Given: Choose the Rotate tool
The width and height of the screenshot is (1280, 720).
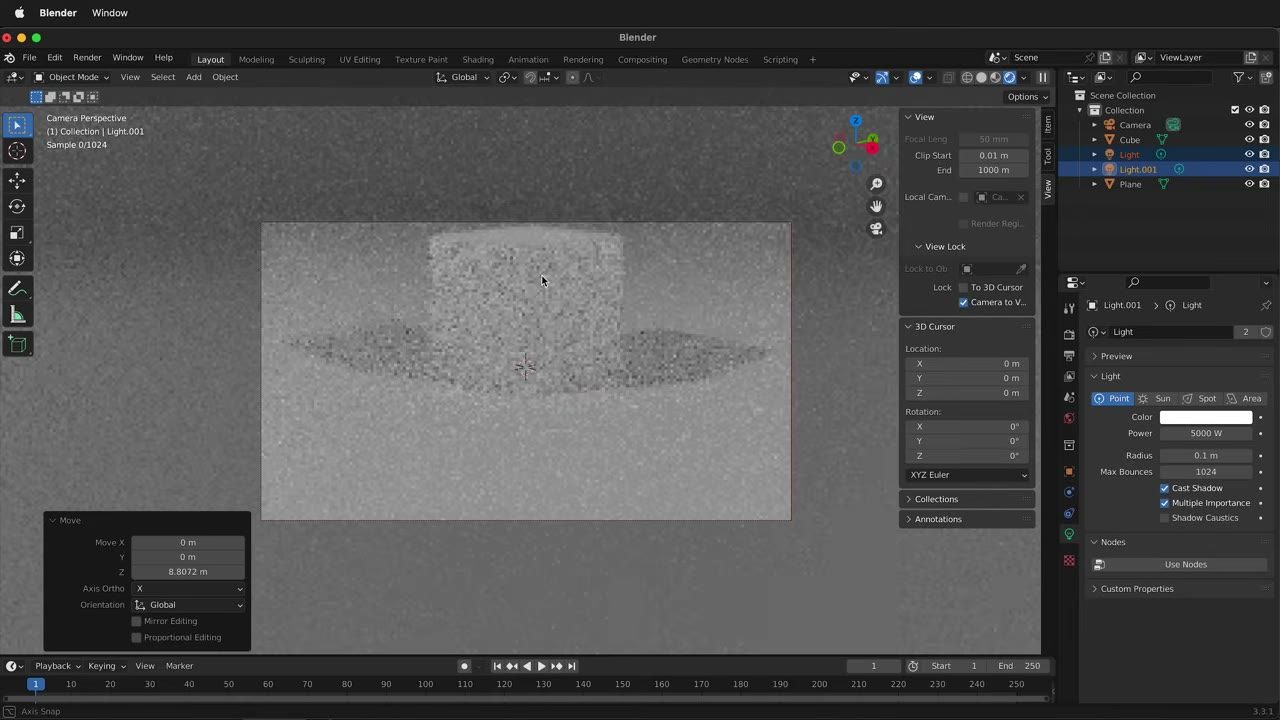Looking at the screenshot, I should tap(17, 206).
